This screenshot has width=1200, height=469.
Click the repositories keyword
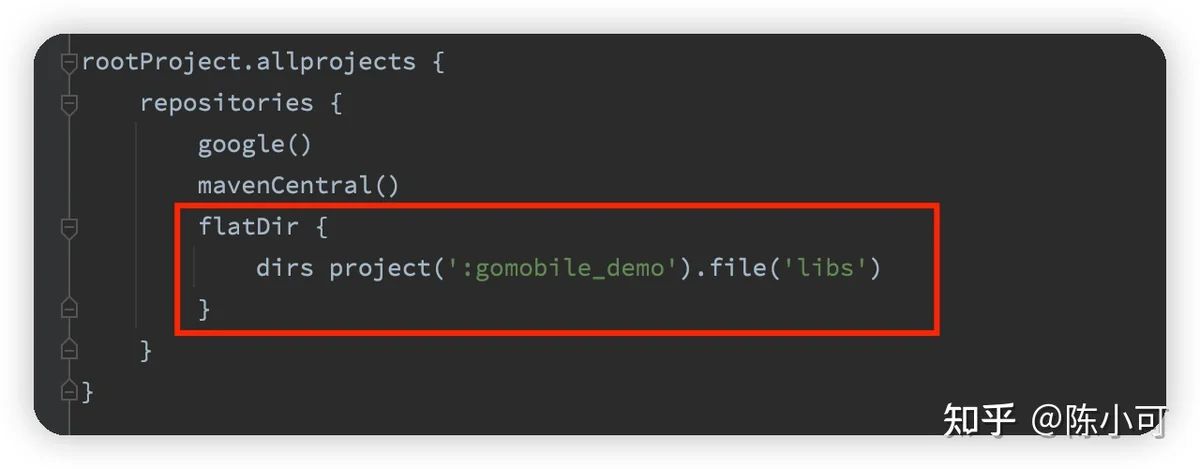coord(226,103)
